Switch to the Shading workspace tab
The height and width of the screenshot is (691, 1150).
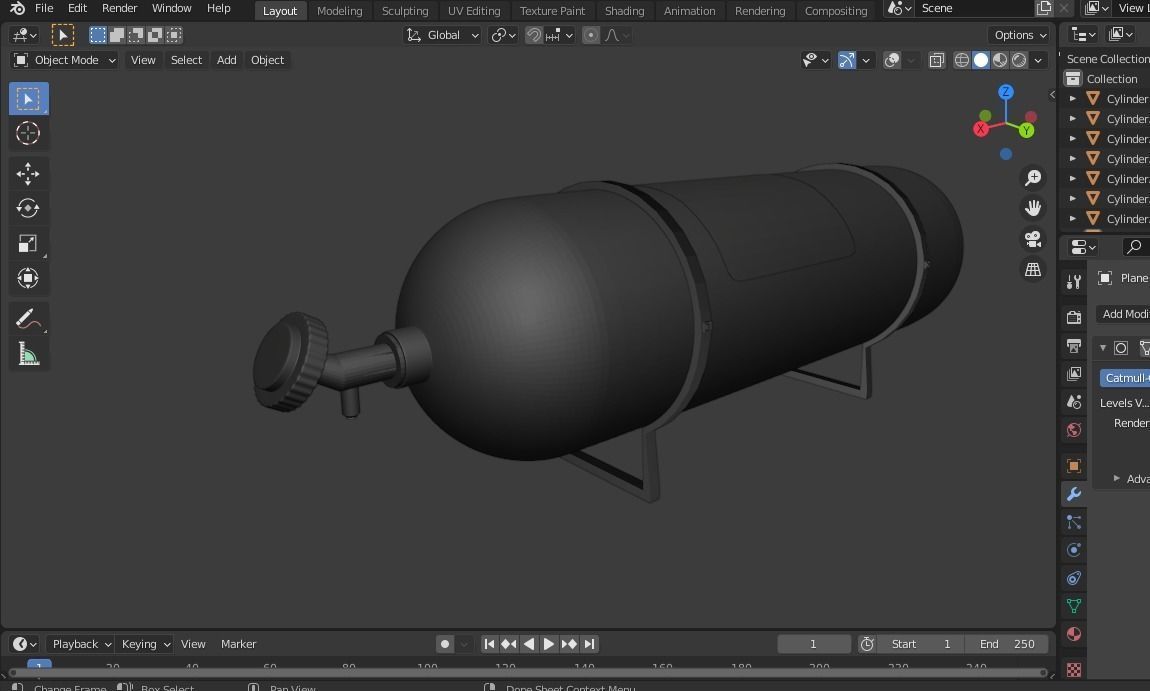(624, 10)
